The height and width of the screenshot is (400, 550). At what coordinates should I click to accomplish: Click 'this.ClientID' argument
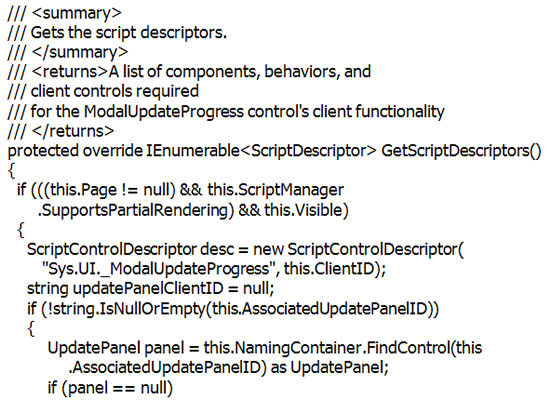329,269
